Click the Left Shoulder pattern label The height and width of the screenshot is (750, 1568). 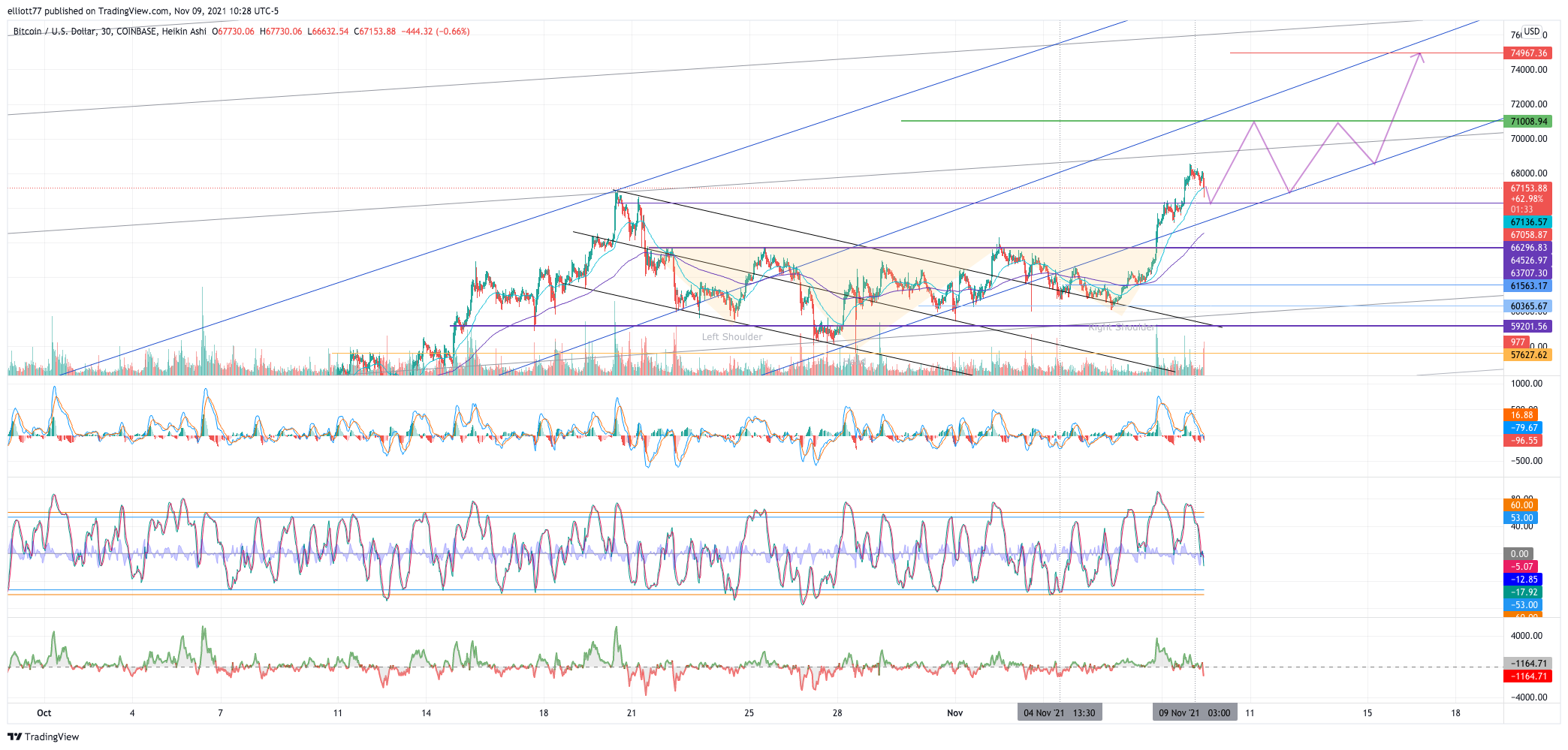[731, 337]
